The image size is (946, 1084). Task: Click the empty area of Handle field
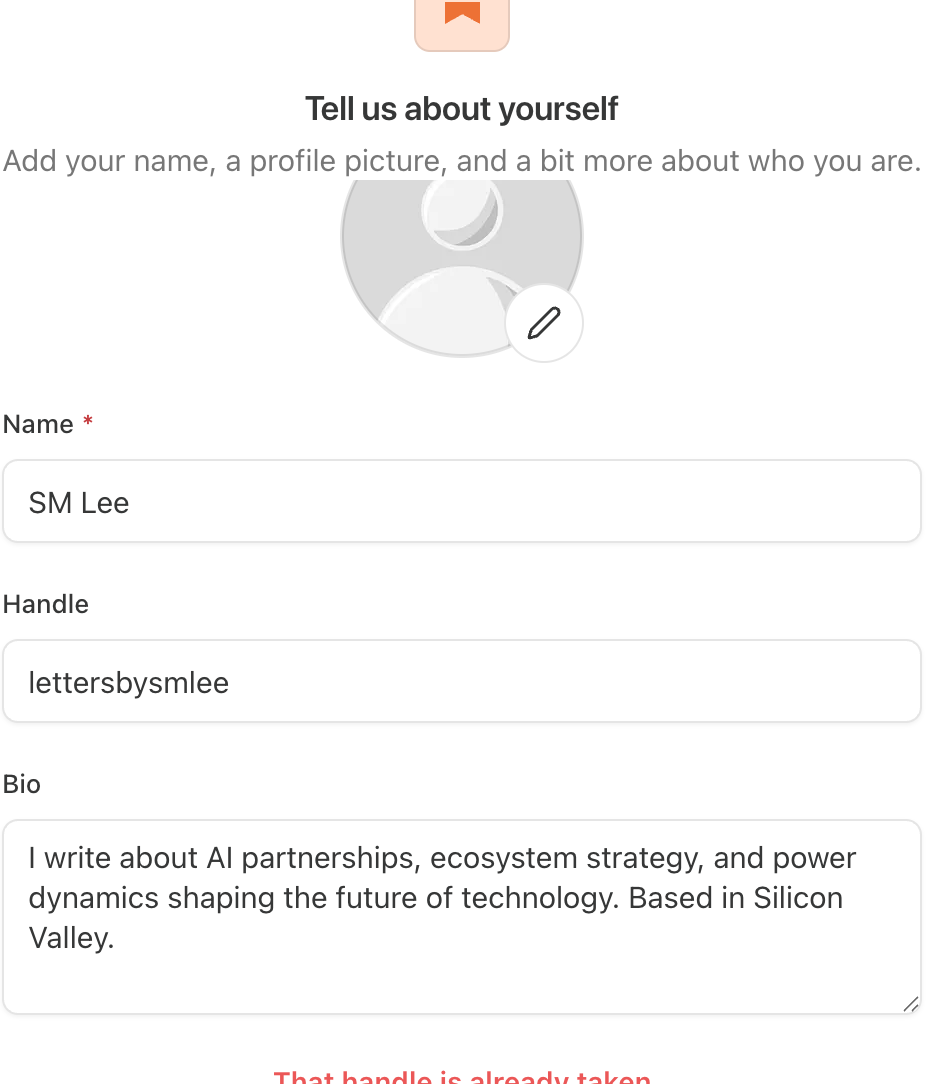[x=574, y=681]
